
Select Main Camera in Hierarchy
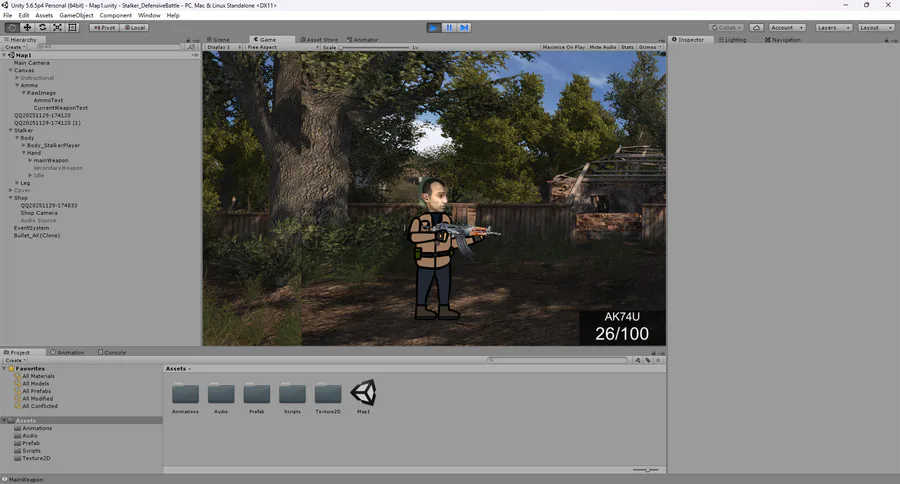[32, 63]
